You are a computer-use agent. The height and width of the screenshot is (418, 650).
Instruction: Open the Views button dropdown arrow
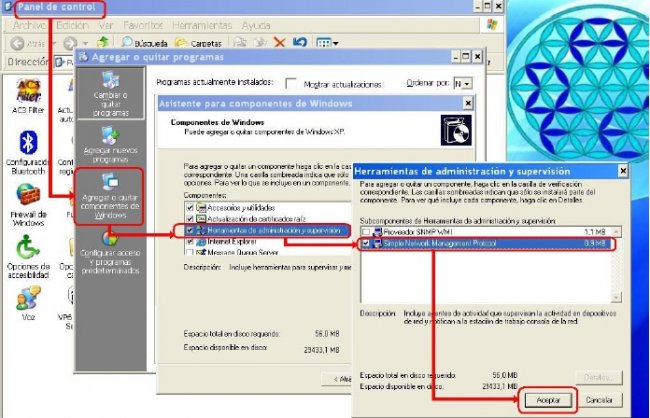click(335, 43)
